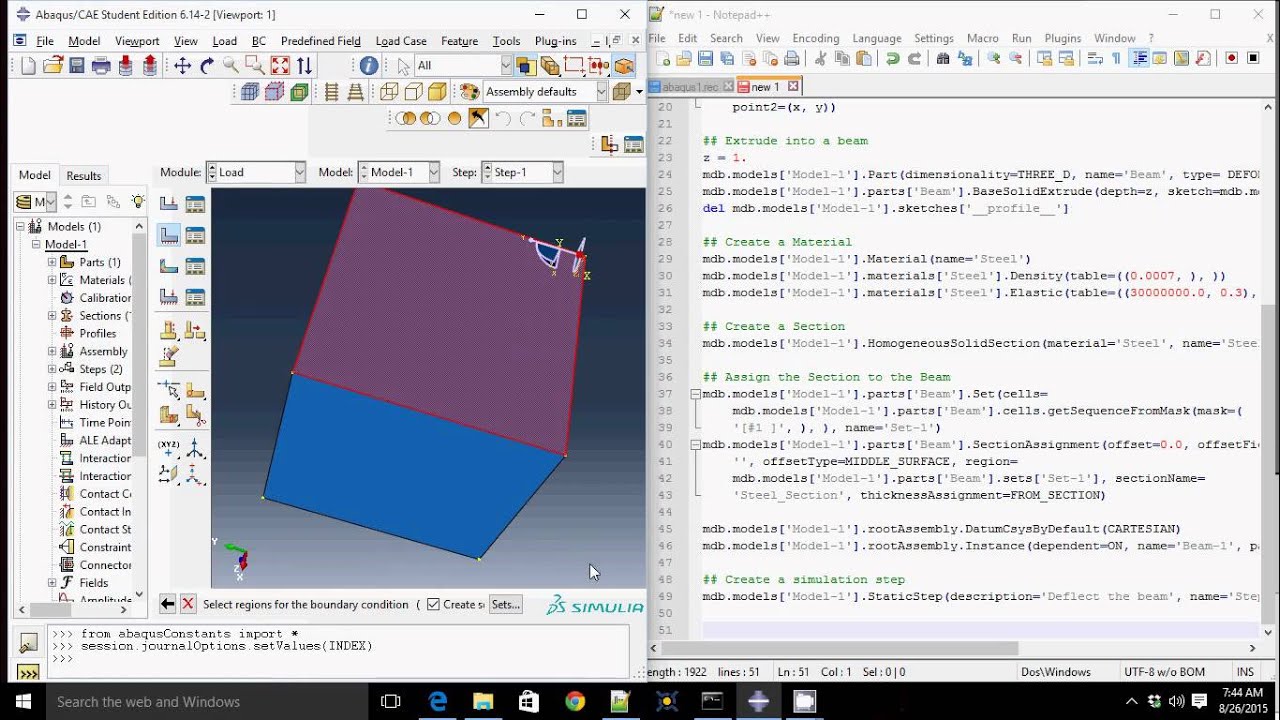
Task: Click the Notepad++ Record Macro icon
Action: tap(1231, 59)
